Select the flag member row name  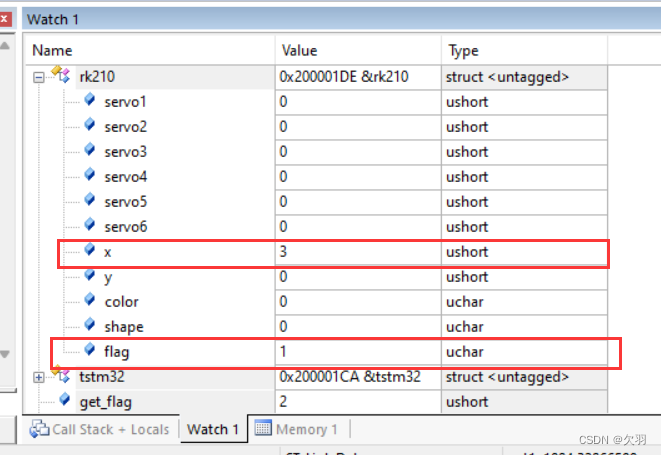117,352
